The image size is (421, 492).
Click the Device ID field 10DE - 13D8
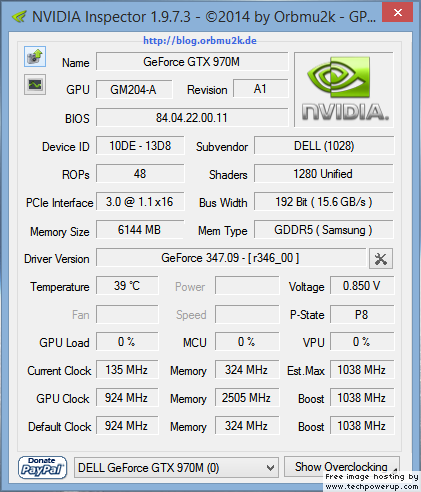pos(140,146)
